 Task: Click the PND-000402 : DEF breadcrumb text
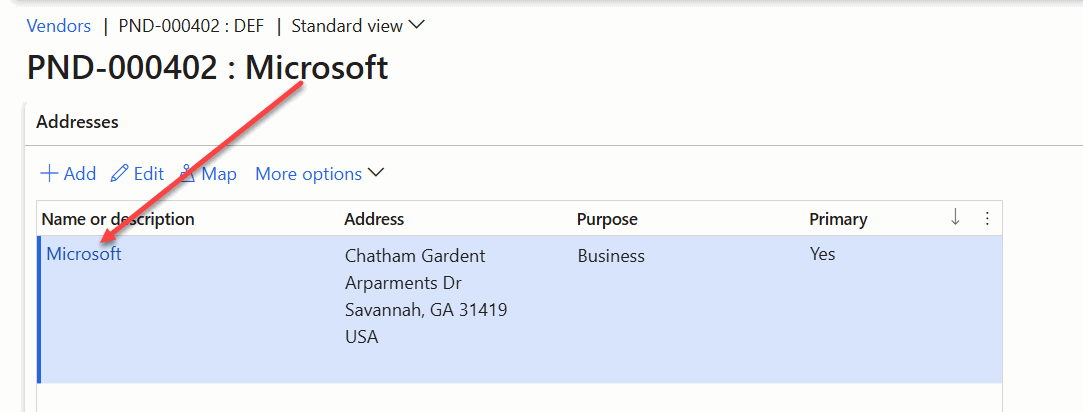coord(191,26)
